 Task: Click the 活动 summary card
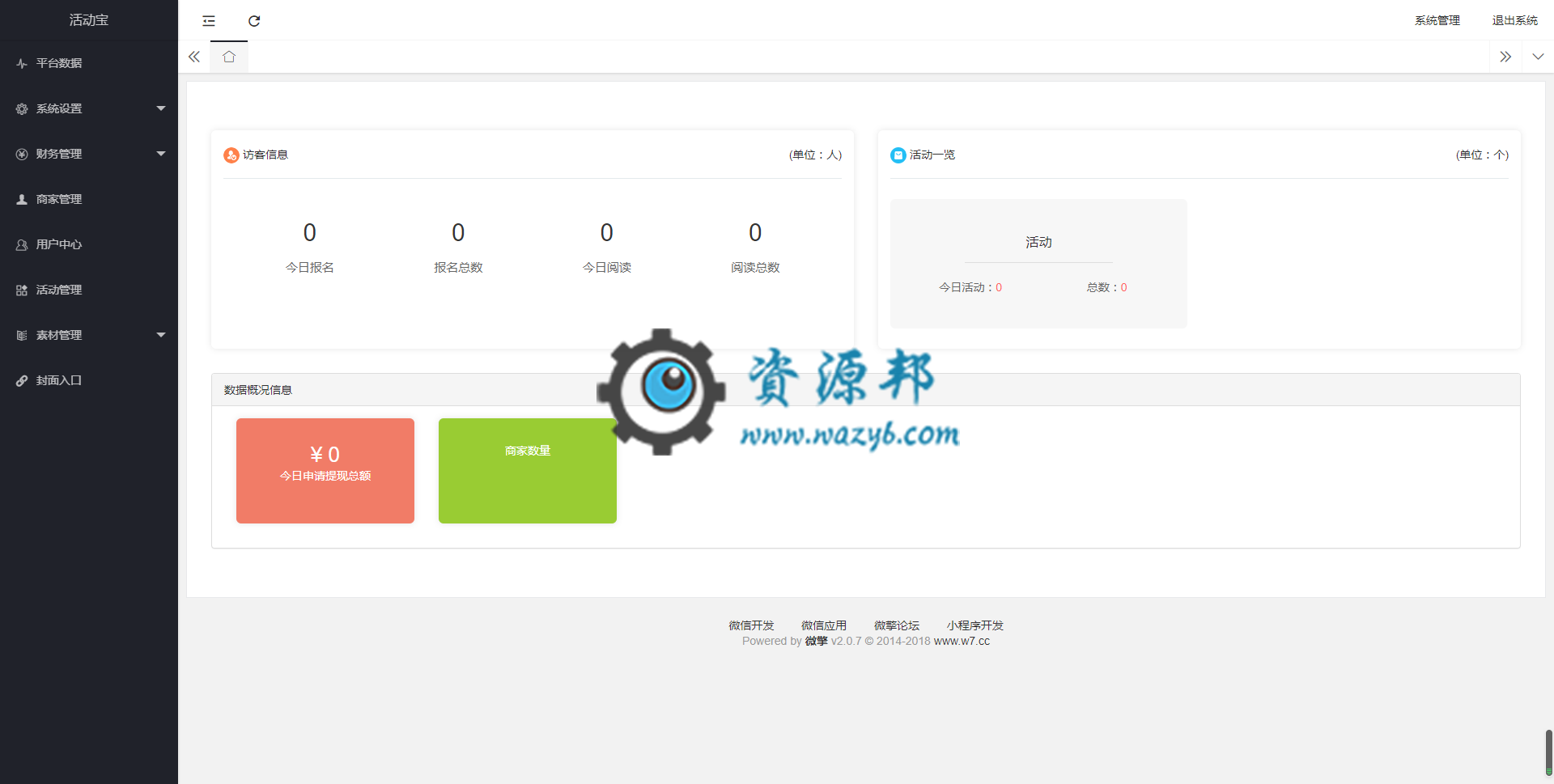[1038, 264]
